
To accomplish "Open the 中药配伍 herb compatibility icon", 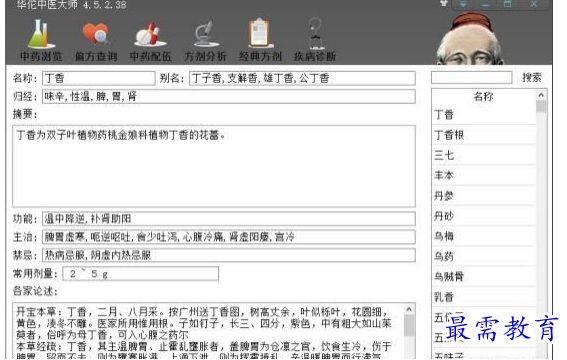I will 150,40.
